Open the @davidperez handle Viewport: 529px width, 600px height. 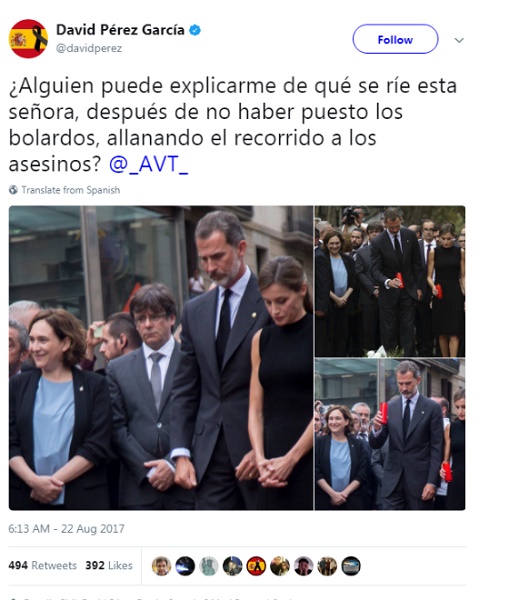coord(89,48)
